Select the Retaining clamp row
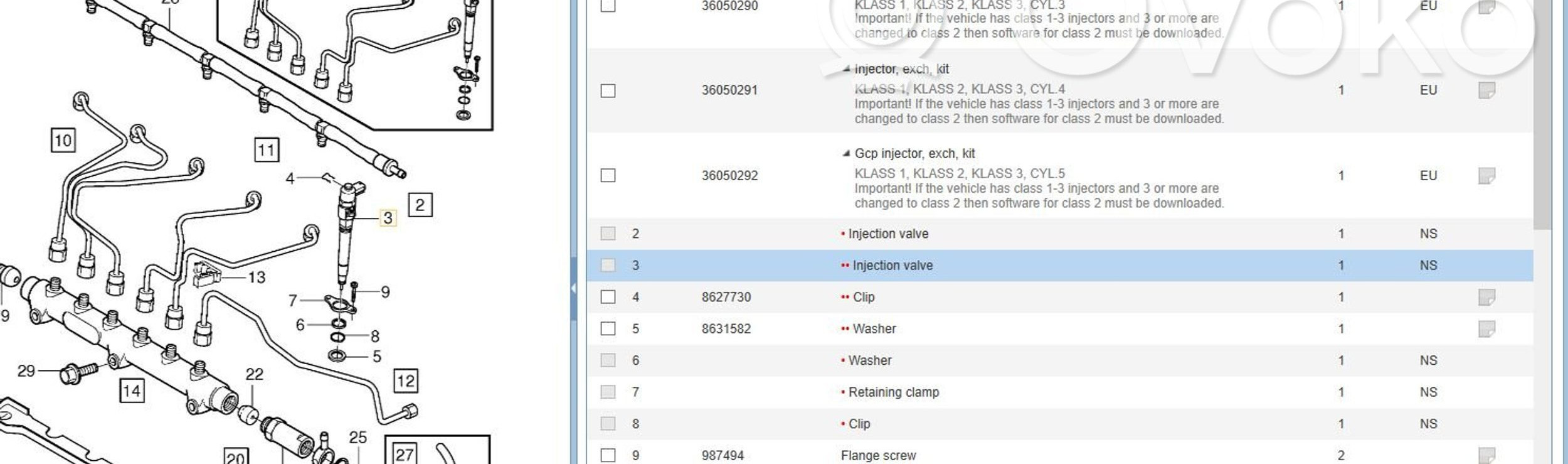1568x464 pixels. click(x=893, y=392)
